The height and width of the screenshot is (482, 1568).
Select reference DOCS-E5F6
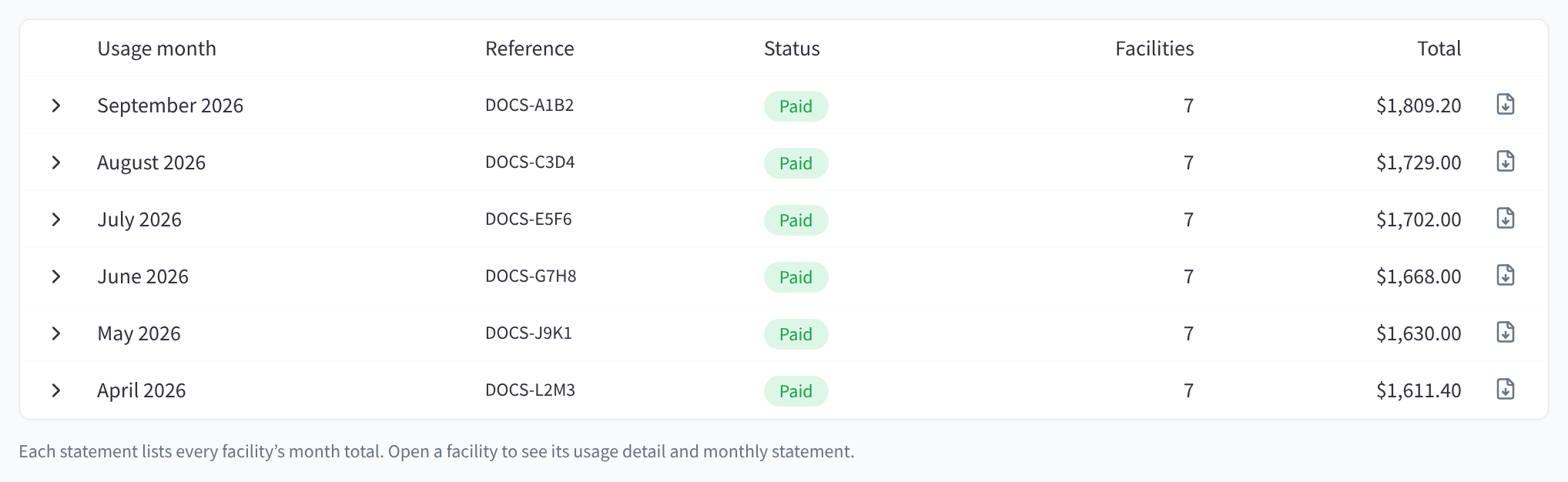[528, 219]
